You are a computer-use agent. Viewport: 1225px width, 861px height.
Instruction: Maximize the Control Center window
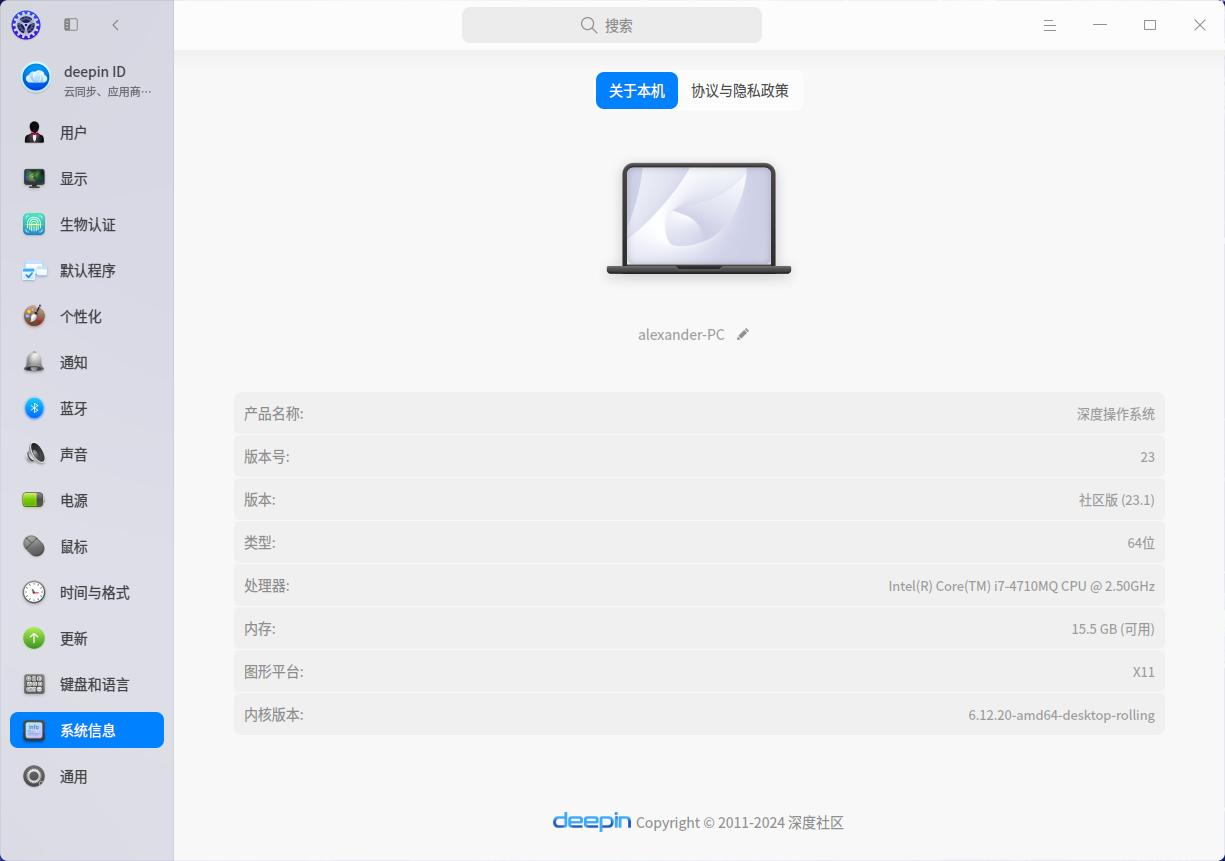(1150, 25)
